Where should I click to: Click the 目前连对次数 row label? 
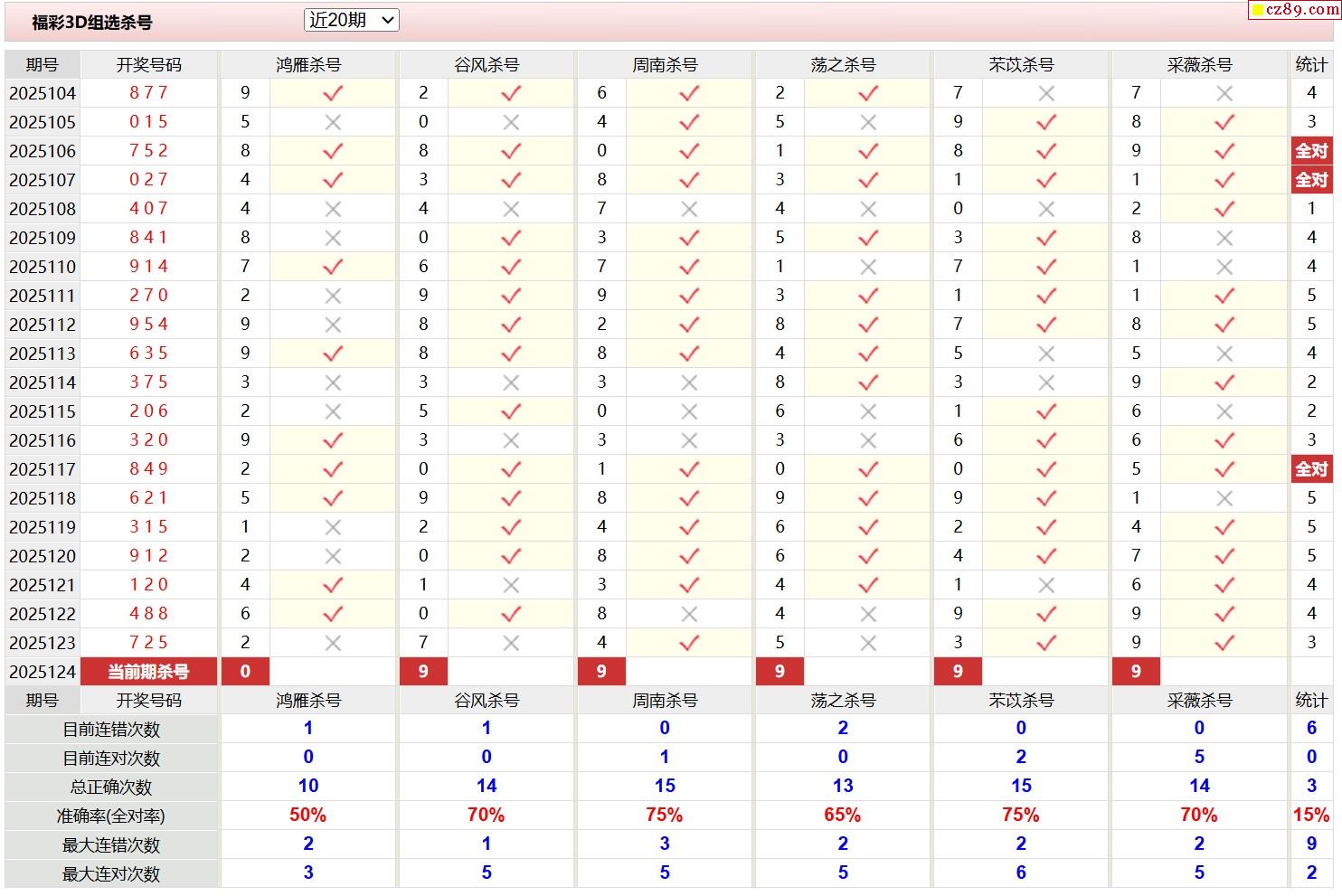[x=111, y=759]
